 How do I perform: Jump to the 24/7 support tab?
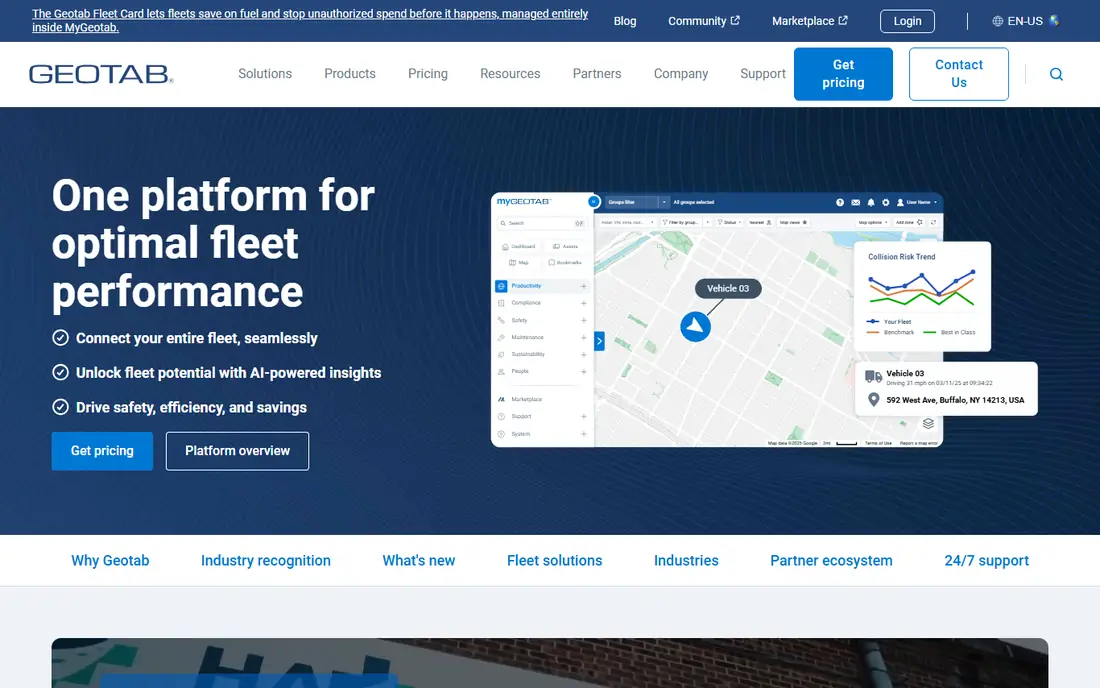986,560
